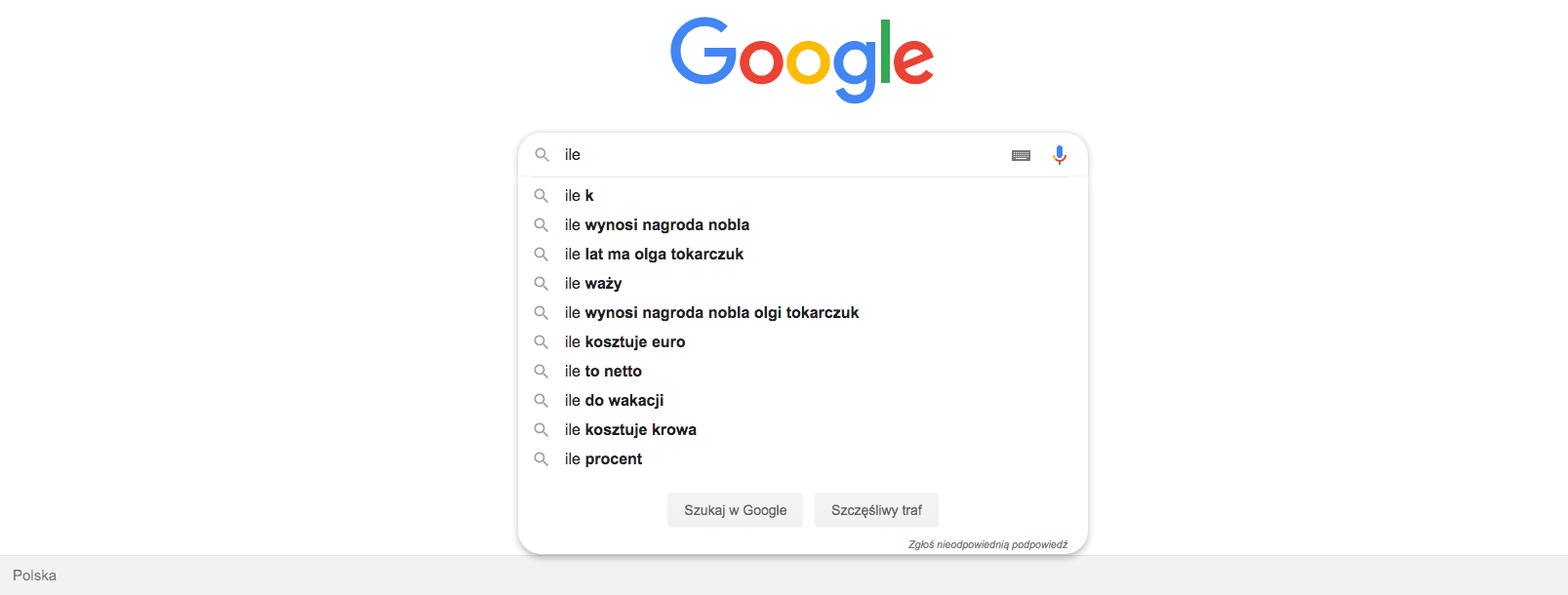Choose the "ile do wakacji" suggestion
This screenshot has width=1568, height=595.
pyautogui.click(x=614, y=401)
